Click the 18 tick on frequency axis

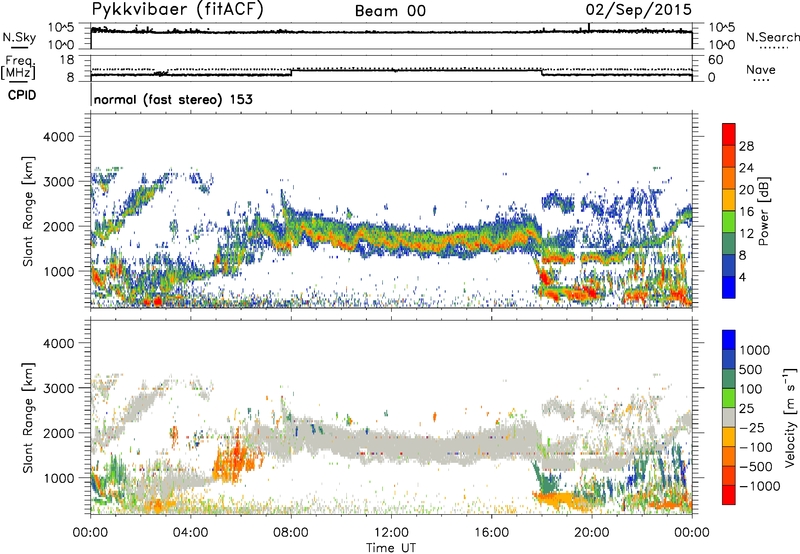(x=67, y=60)
